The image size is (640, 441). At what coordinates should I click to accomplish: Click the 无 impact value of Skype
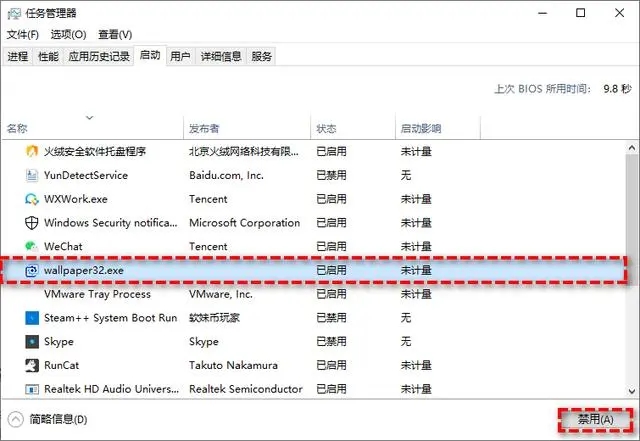(x=406, y=341)
